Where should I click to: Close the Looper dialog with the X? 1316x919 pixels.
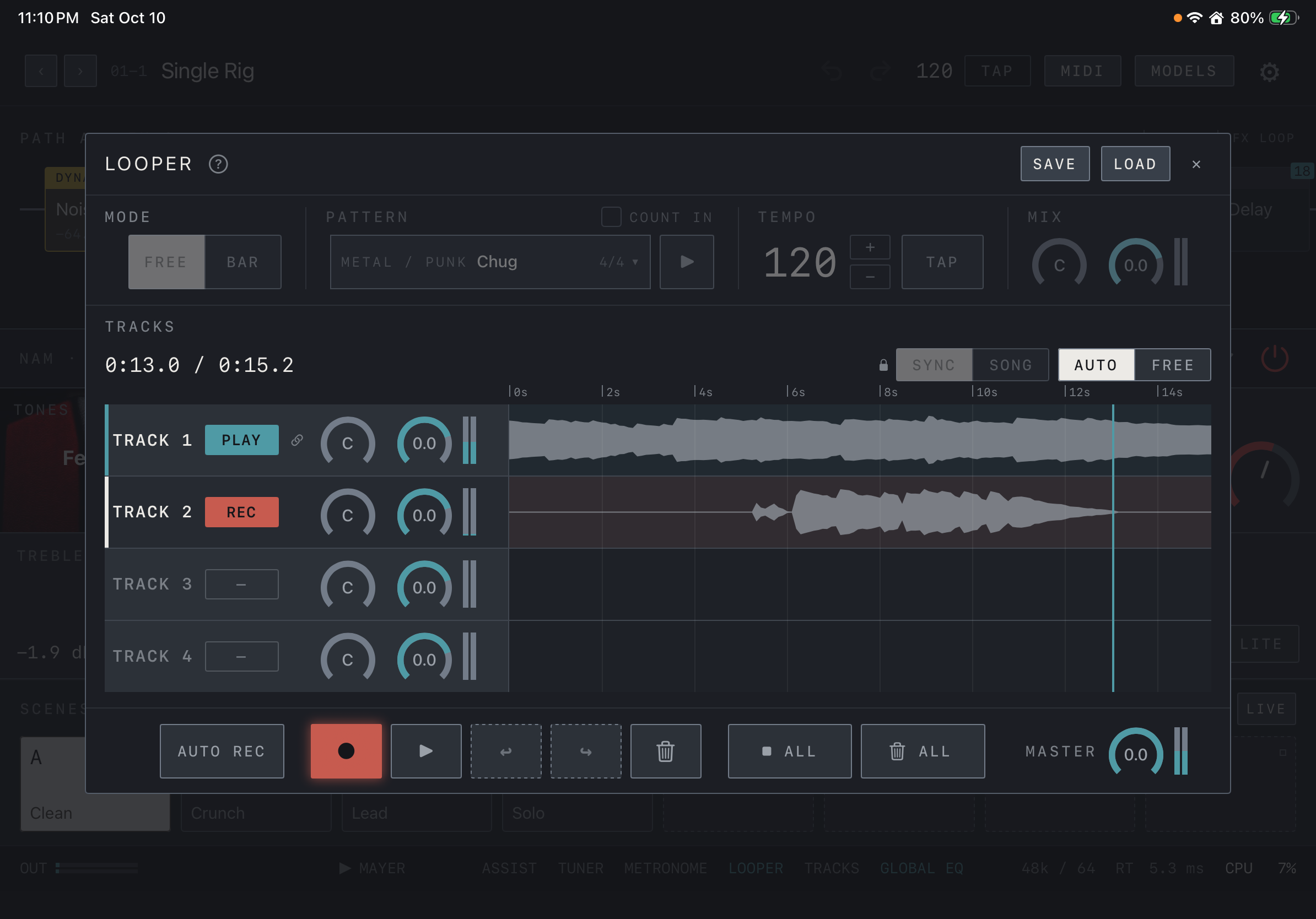1196,164
